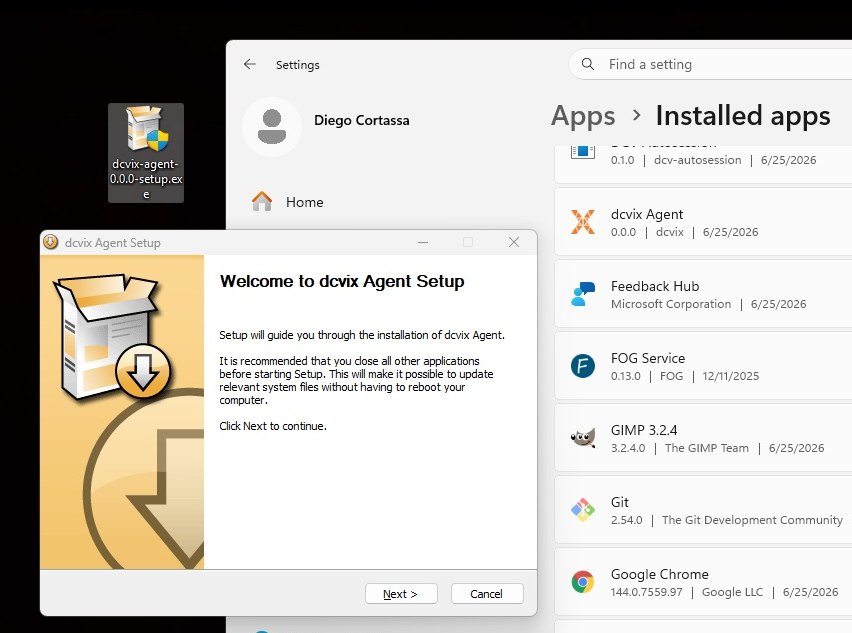Click the Git app icon
Viewport: 852px width, 633px height.
[x=582, y=510]
